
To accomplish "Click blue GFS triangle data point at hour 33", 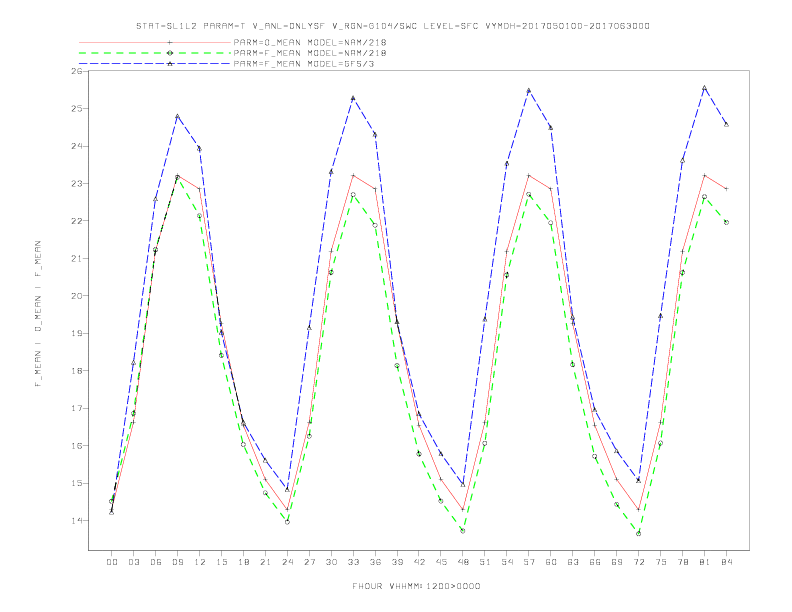I will pos(353,98).
